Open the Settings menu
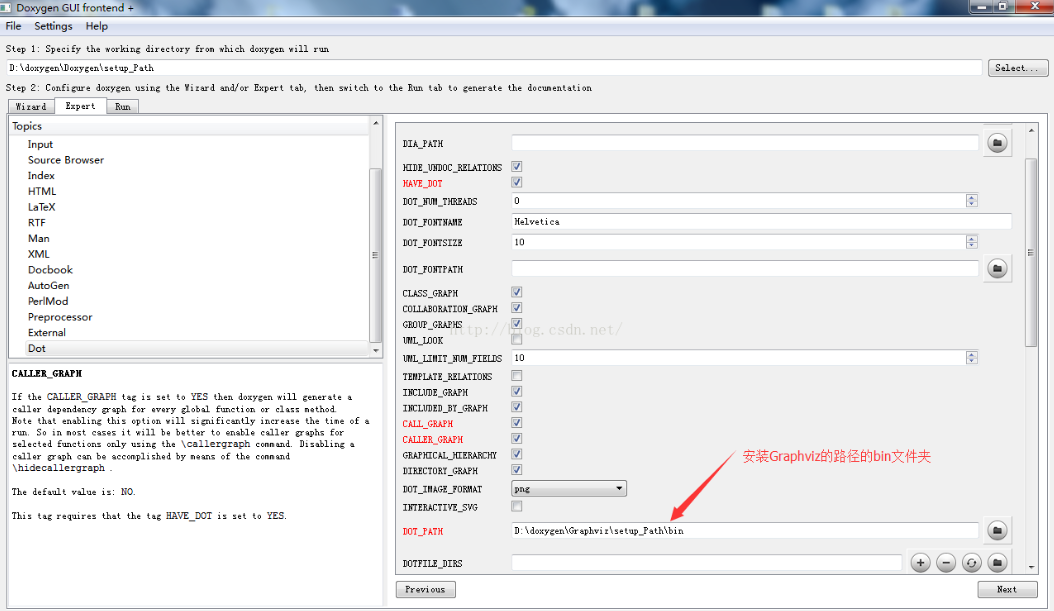The width and height of the screenshot is (1054, 611). 53,26
